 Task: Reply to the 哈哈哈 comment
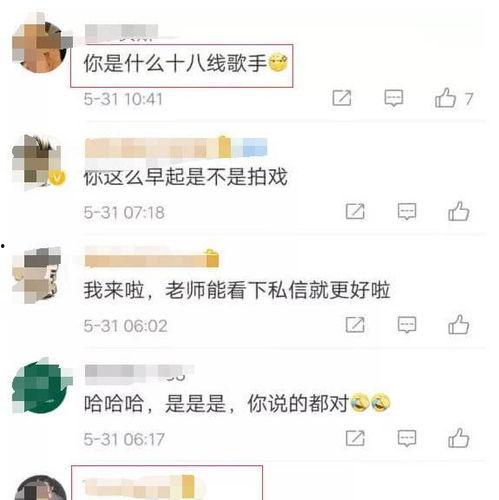point(407,438)
